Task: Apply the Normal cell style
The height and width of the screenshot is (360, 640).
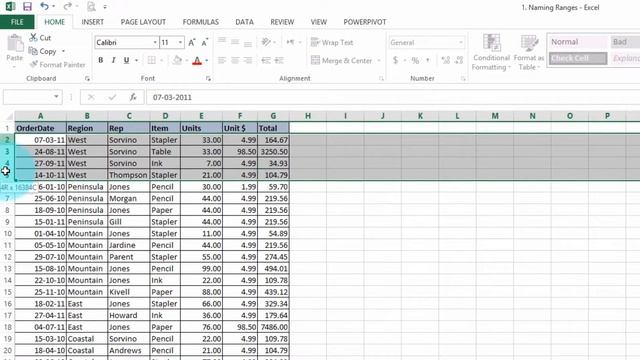Action: 578,42
